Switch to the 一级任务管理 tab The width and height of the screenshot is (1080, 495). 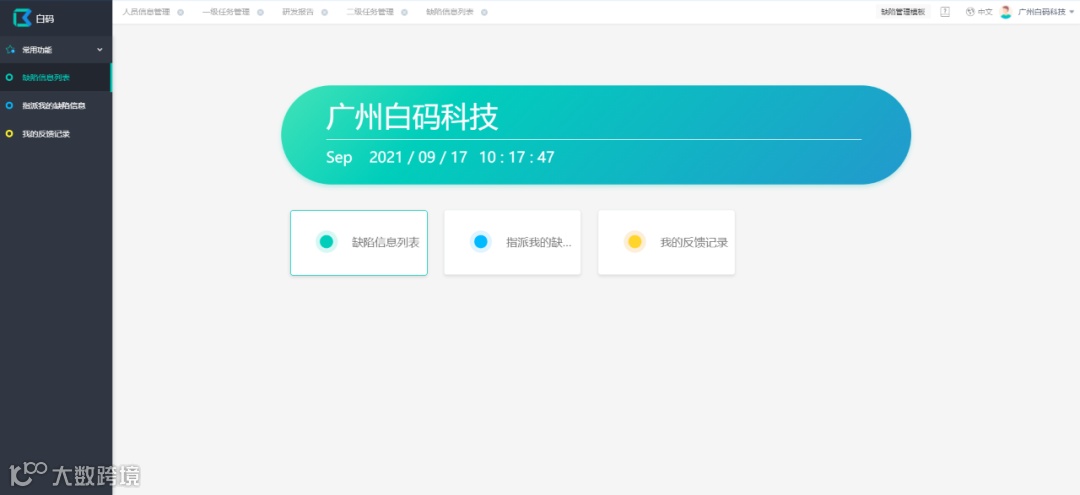coord(226,12)
